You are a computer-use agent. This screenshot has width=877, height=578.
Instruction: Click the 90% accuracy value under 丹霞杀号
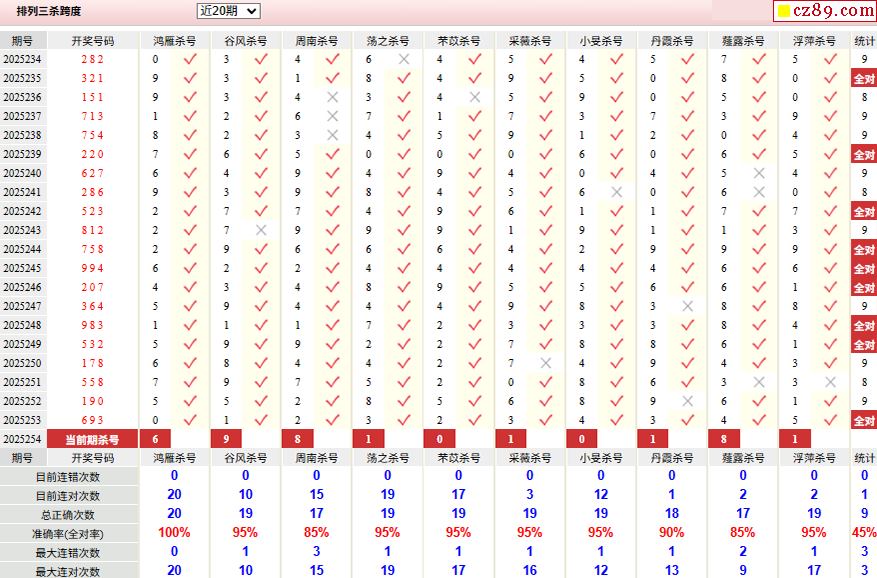tap(672, 532)
